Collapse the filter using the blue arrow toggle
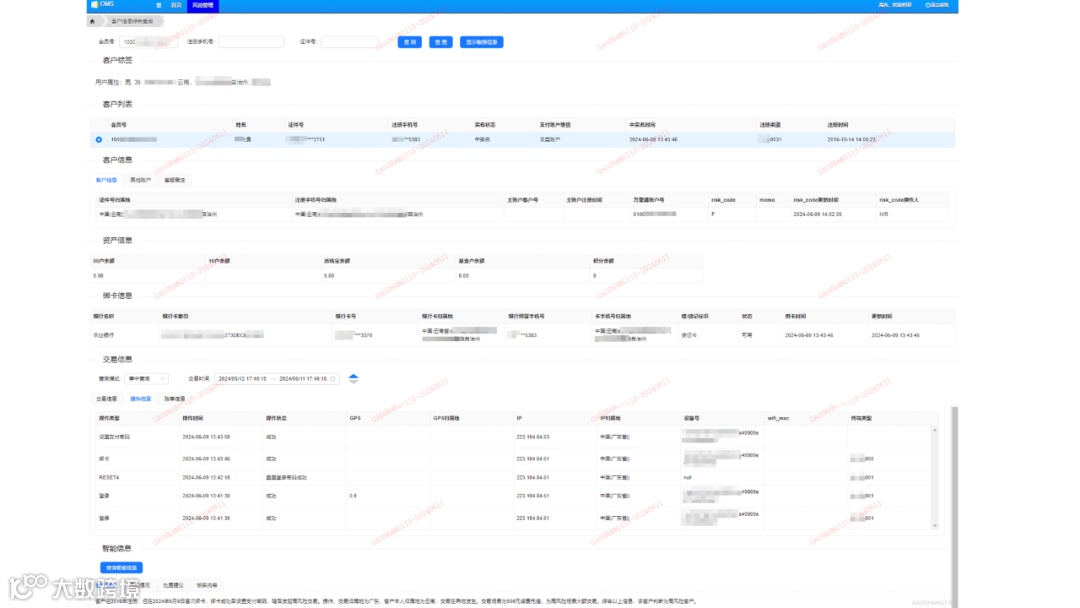This screenshot has height=608, width=1080. click(353, 378)
